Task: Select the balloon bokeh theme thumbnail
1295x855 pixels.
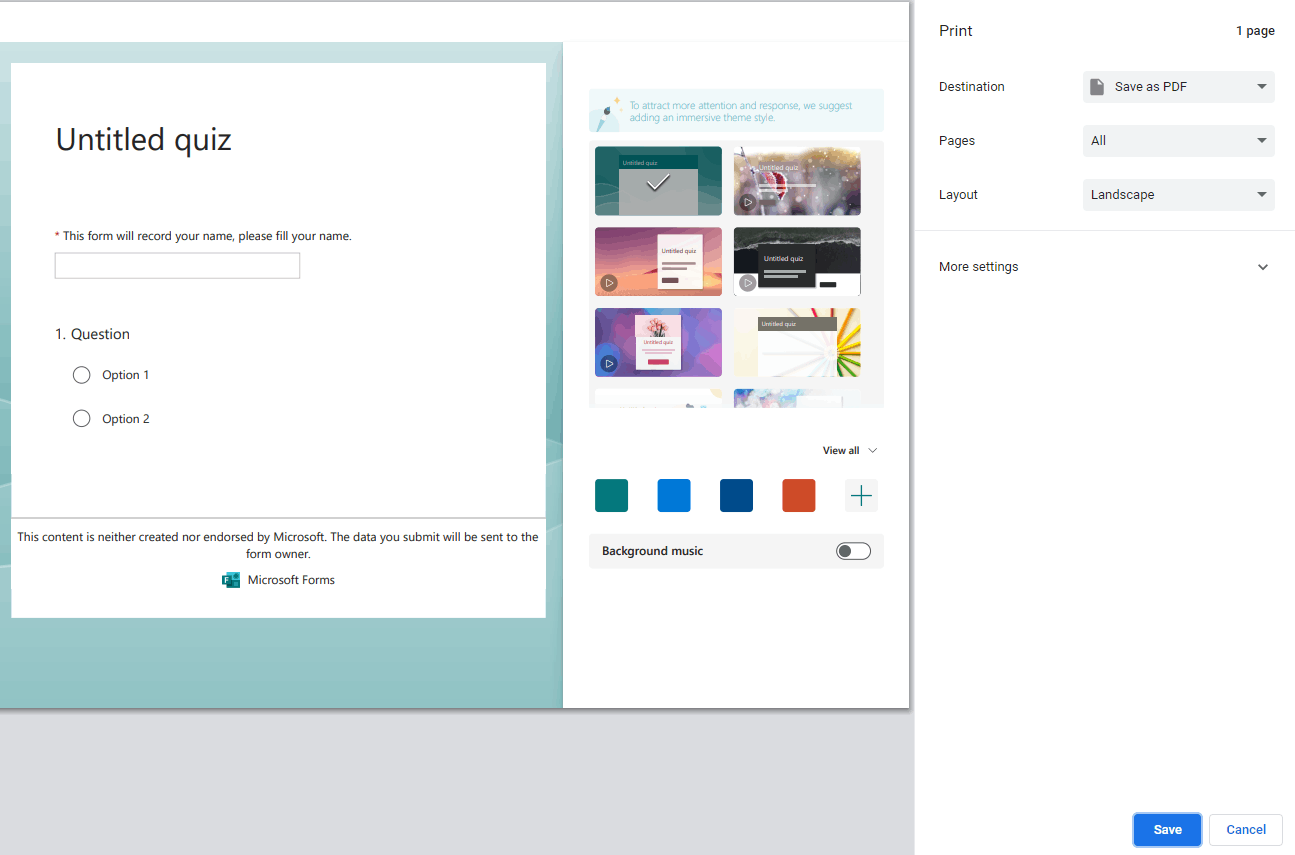Action: pos(797,181)
